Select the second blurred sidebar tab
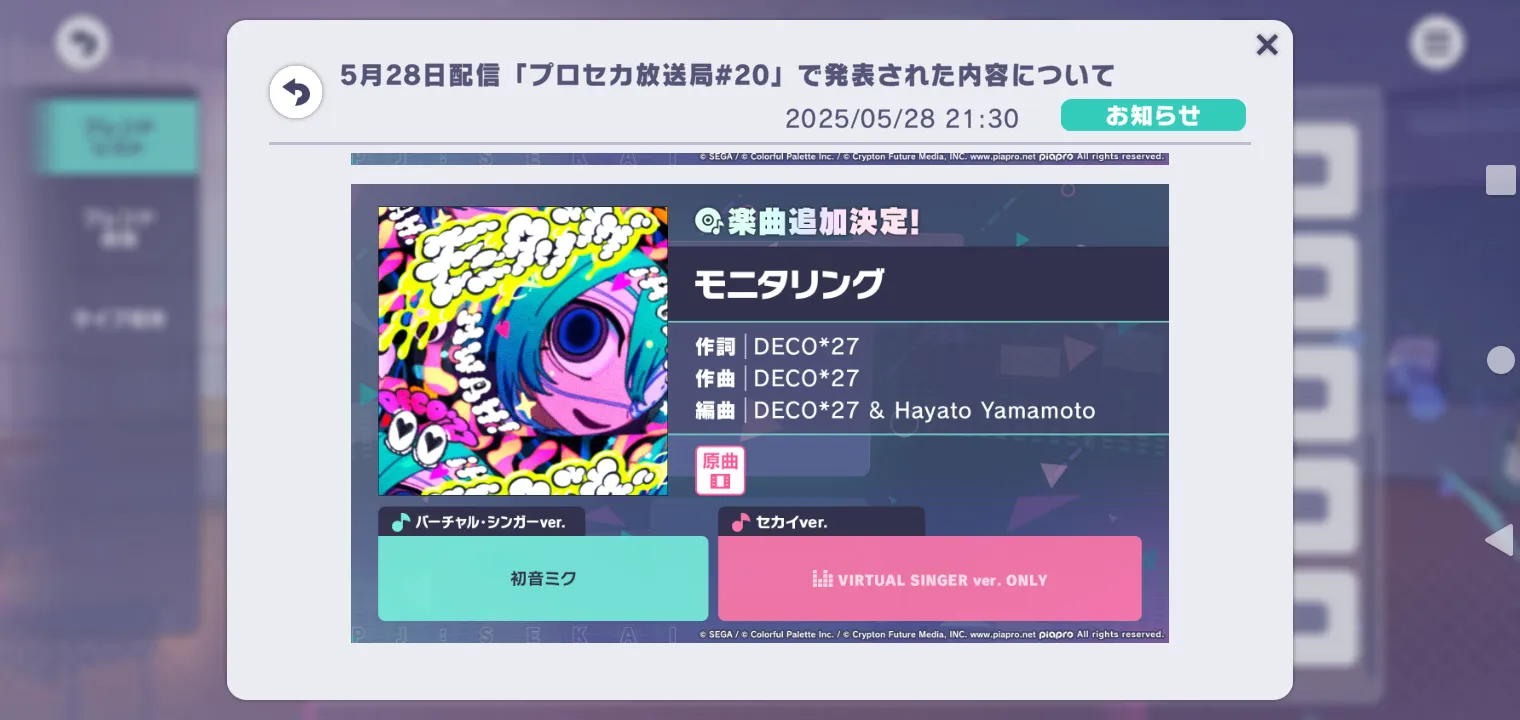The width and height of the screenshot is (1520, 720). coord(118,227)
